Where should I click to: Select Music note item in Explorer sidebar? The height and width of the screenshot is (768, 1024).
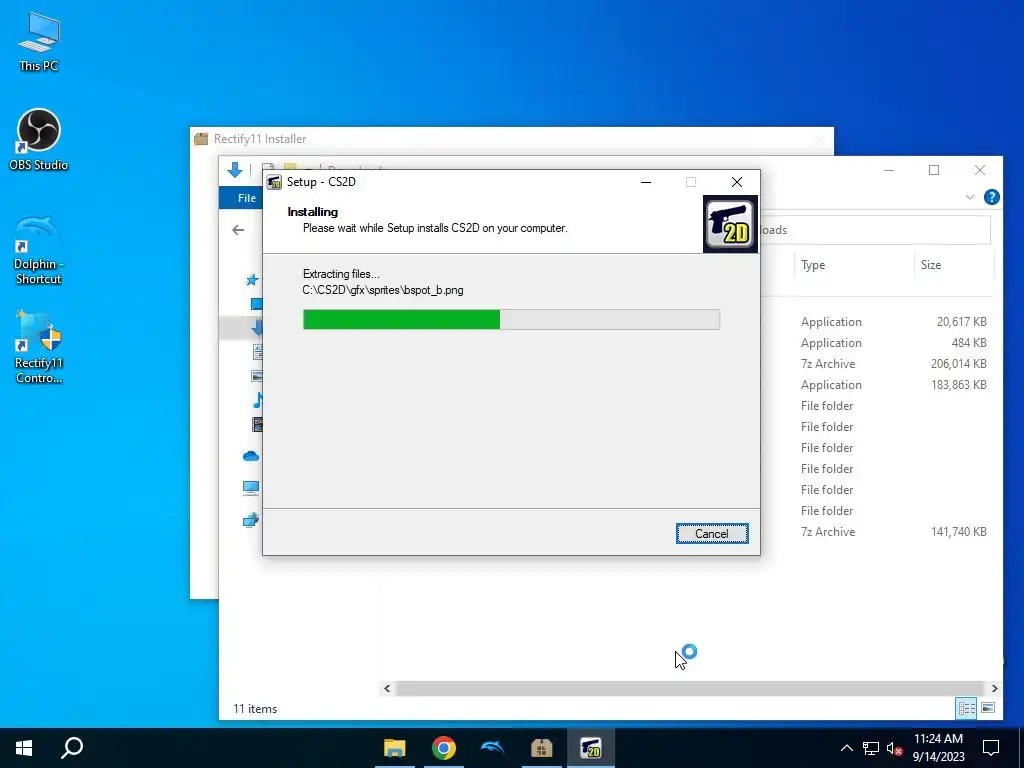click(x=257, y=400)
